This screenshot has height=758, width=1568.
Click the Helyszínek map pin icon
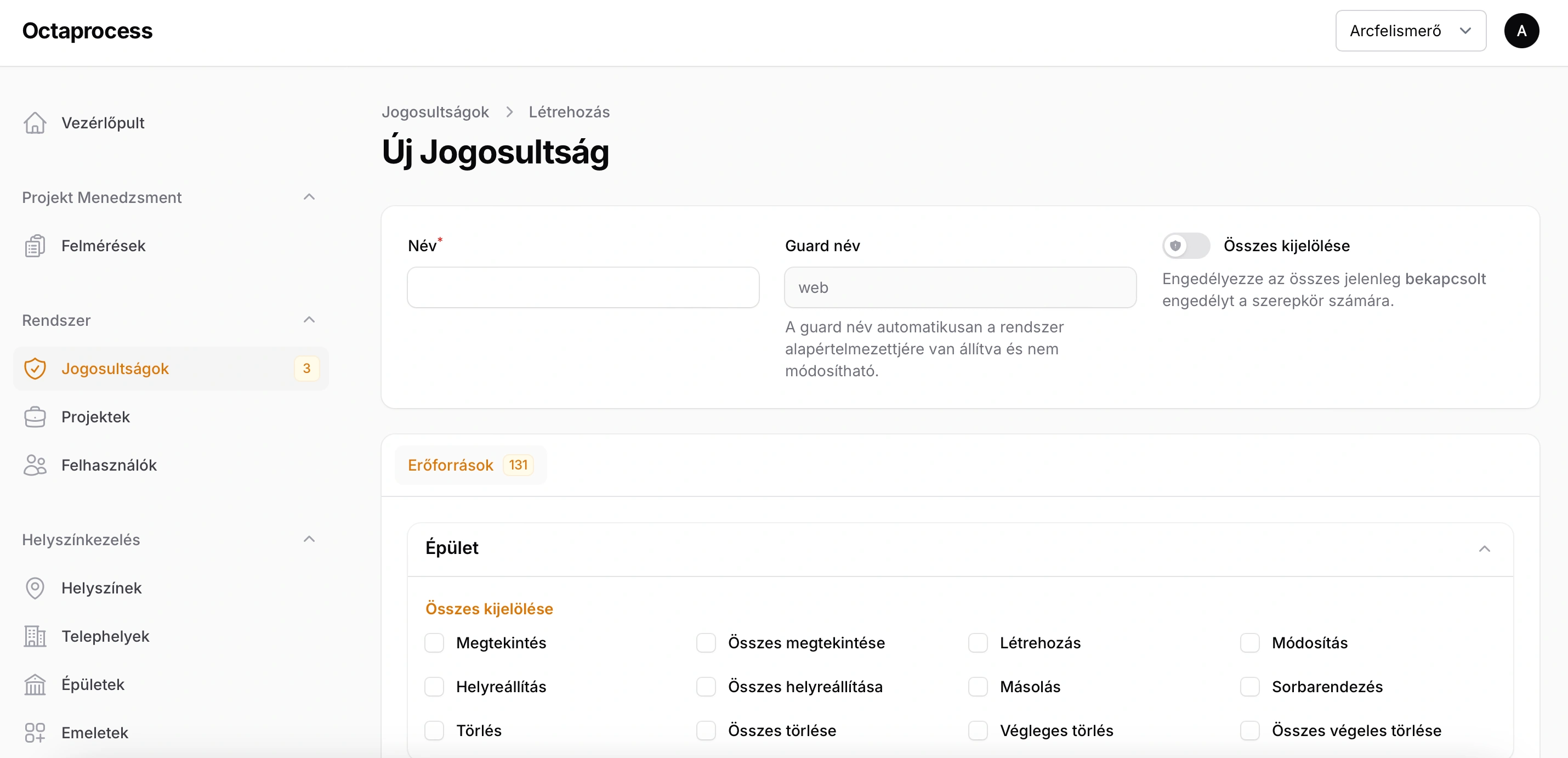(x=35, y=588)
